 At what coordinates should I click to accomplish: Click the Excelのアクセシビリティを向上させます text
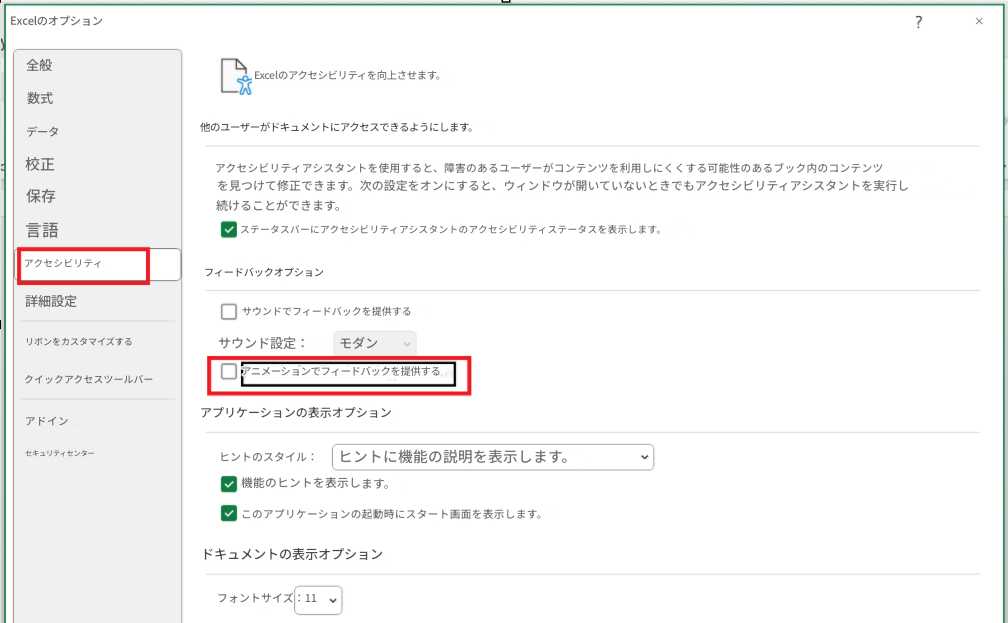click(347, 75)
